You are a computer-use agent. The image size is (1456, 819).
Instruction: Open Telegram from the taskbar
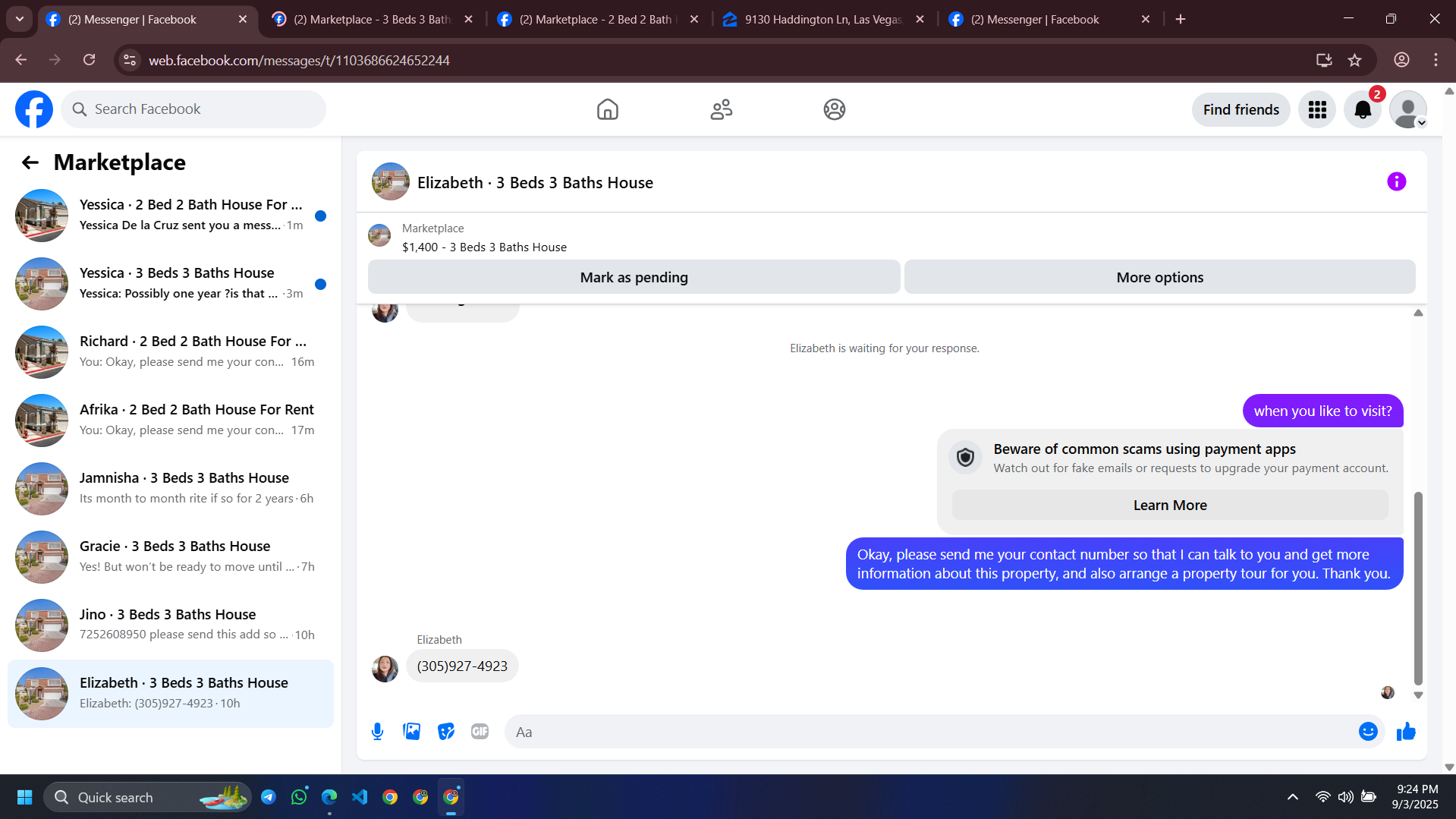tap(269, 797)
